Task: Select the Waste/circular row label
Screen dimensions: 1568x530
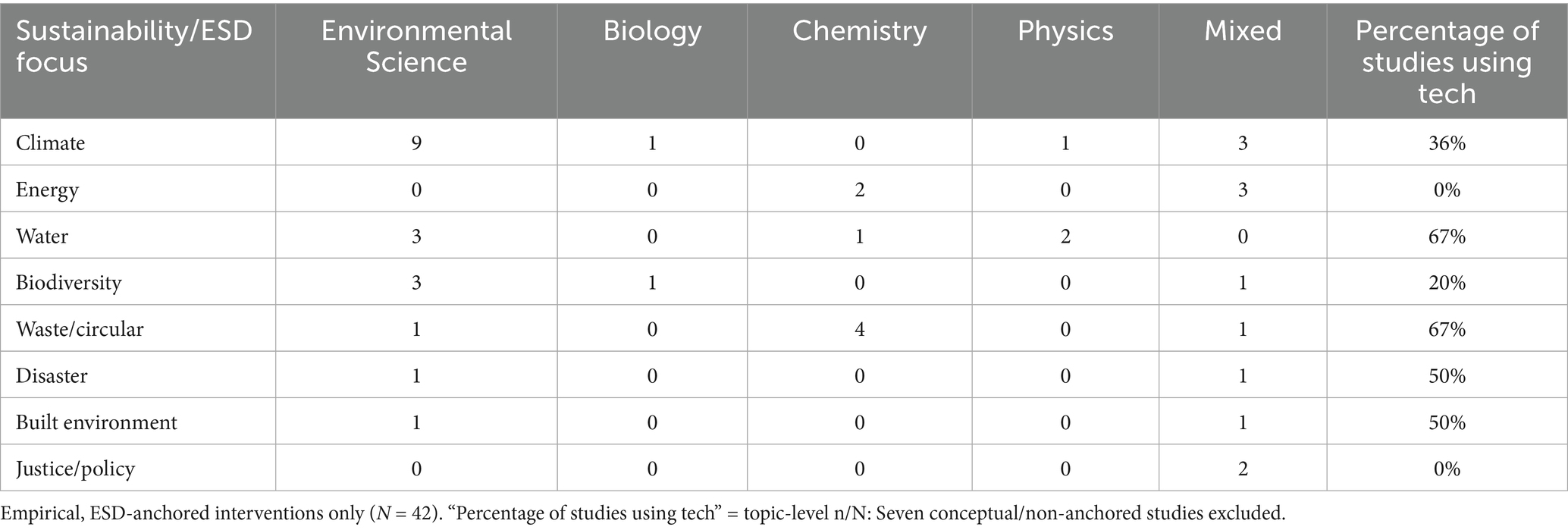Action: pyautogui.click(x=80, y=329)
